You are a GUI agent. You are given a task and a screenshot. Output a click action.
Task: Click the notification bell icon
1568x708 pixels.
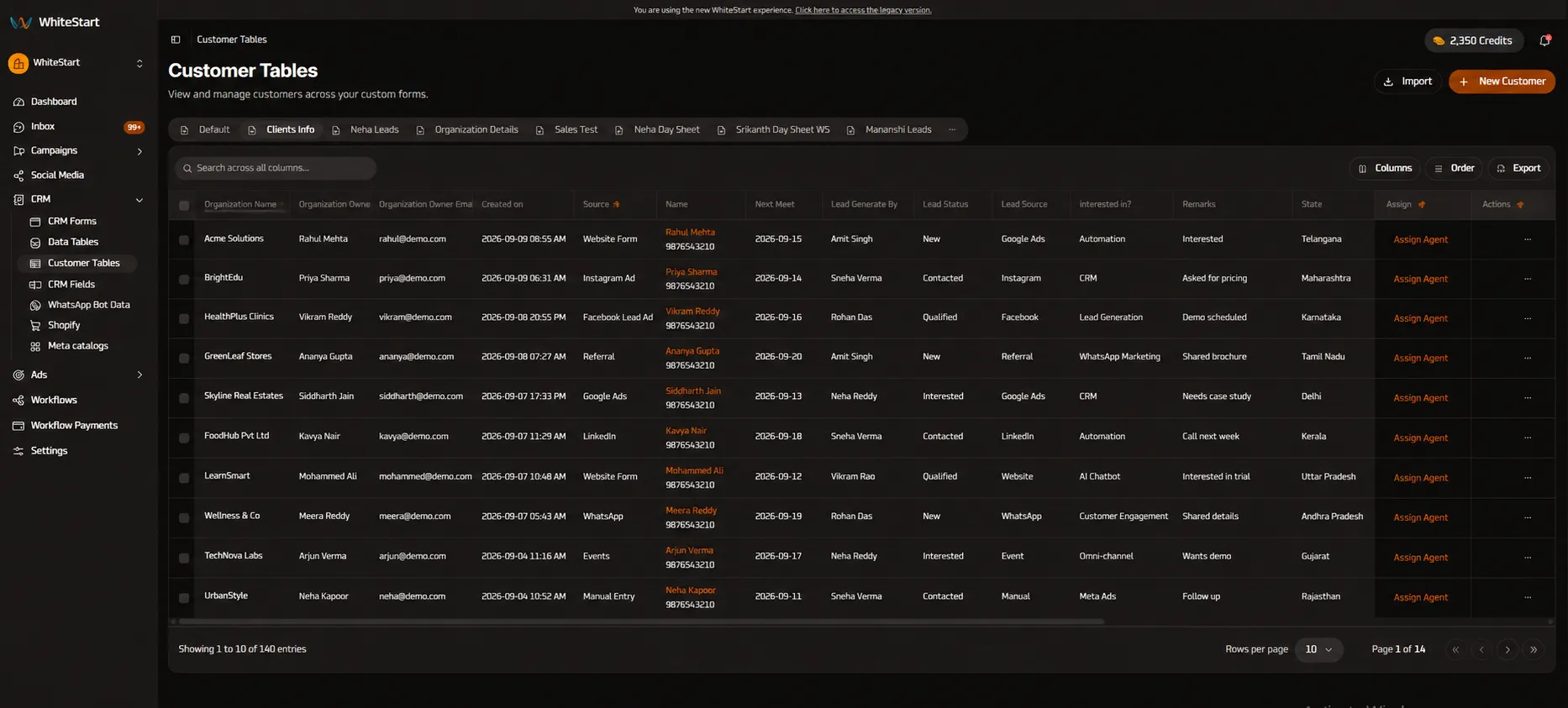pyautogui.click(x=1544, y=40)
